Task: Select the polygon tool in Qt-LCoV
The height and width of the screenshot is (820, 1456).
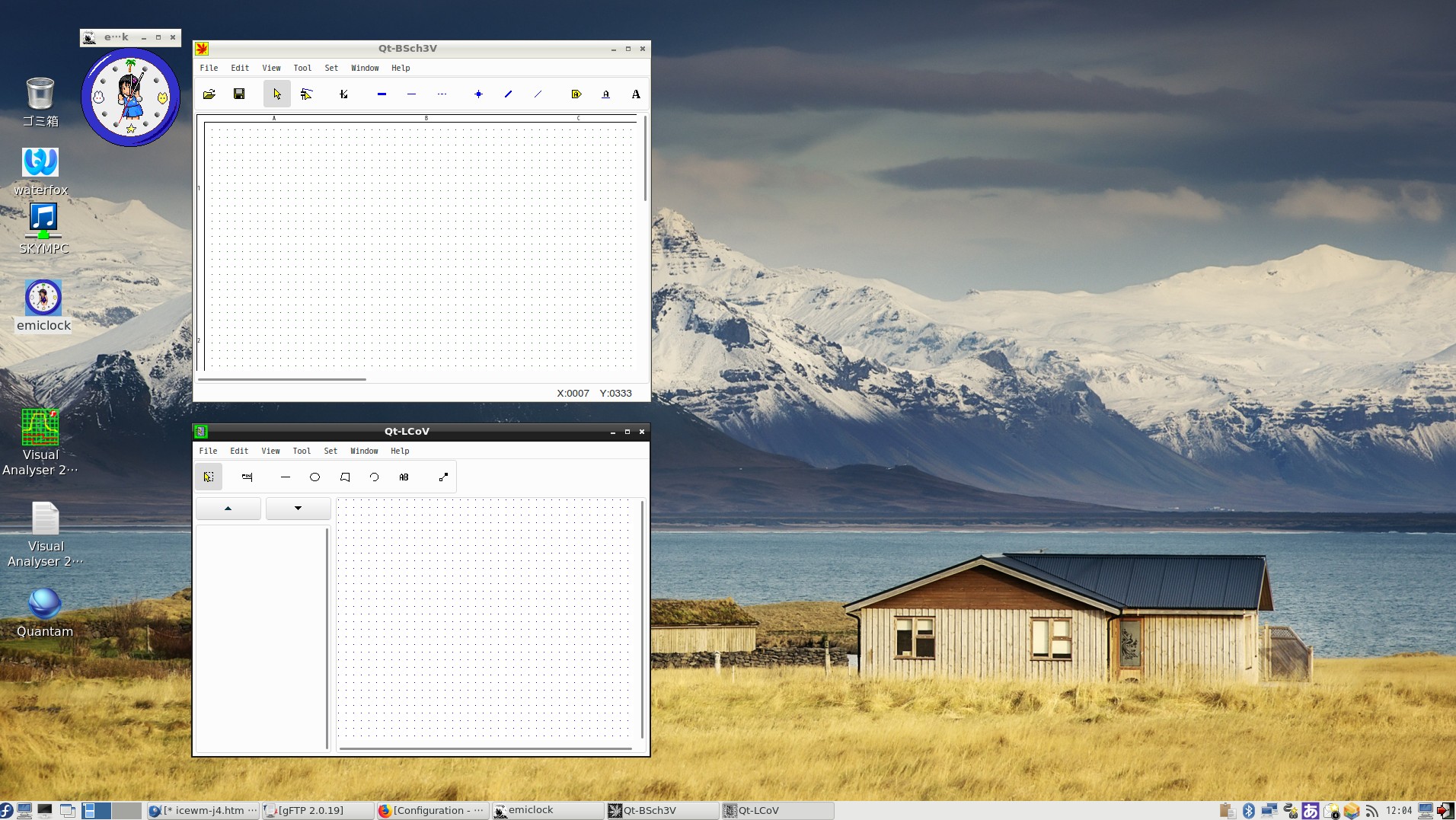Action: click(x=345, y=477)
